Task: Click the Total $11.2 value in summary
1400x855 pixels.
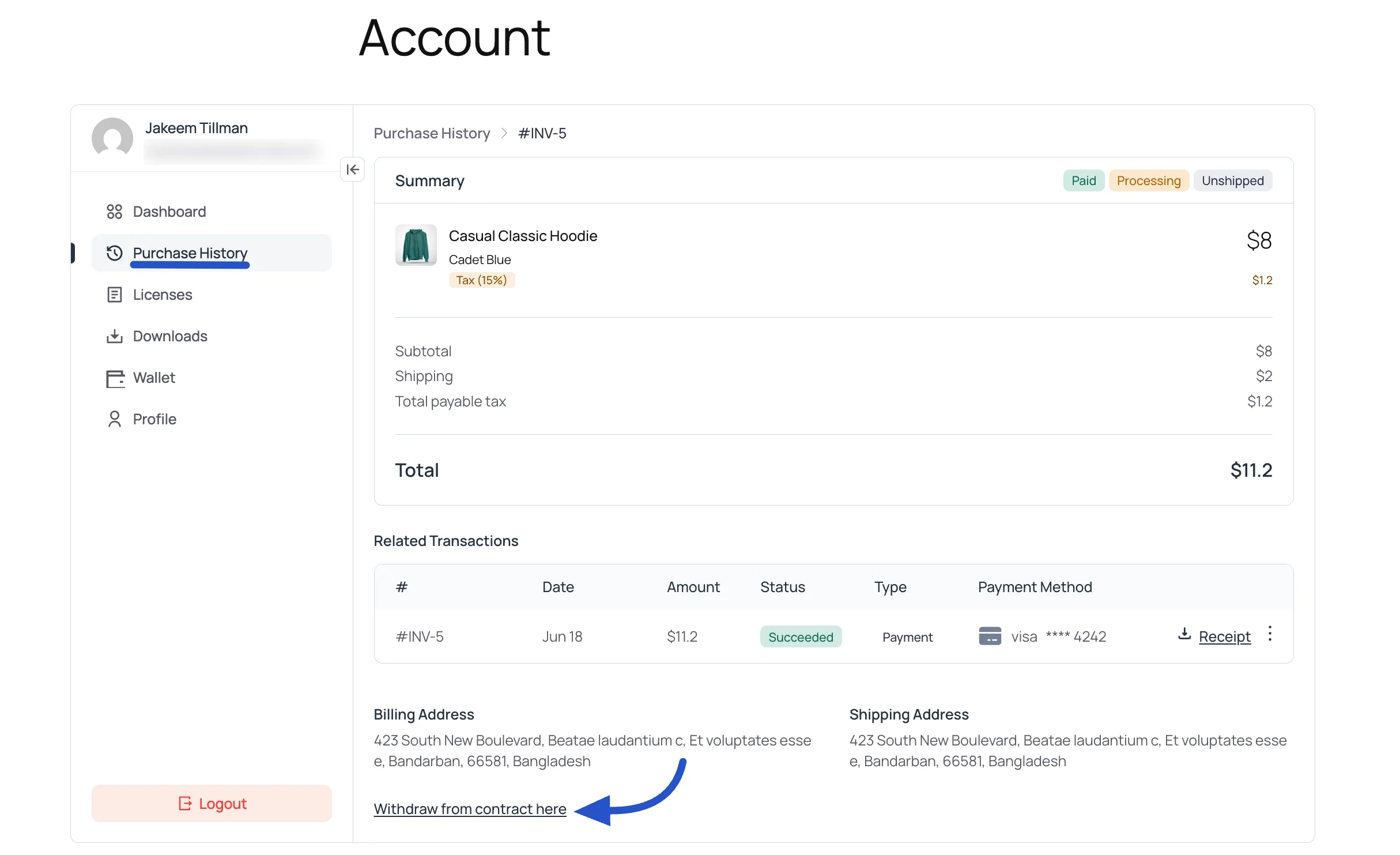Action: tap(1251, 470)
